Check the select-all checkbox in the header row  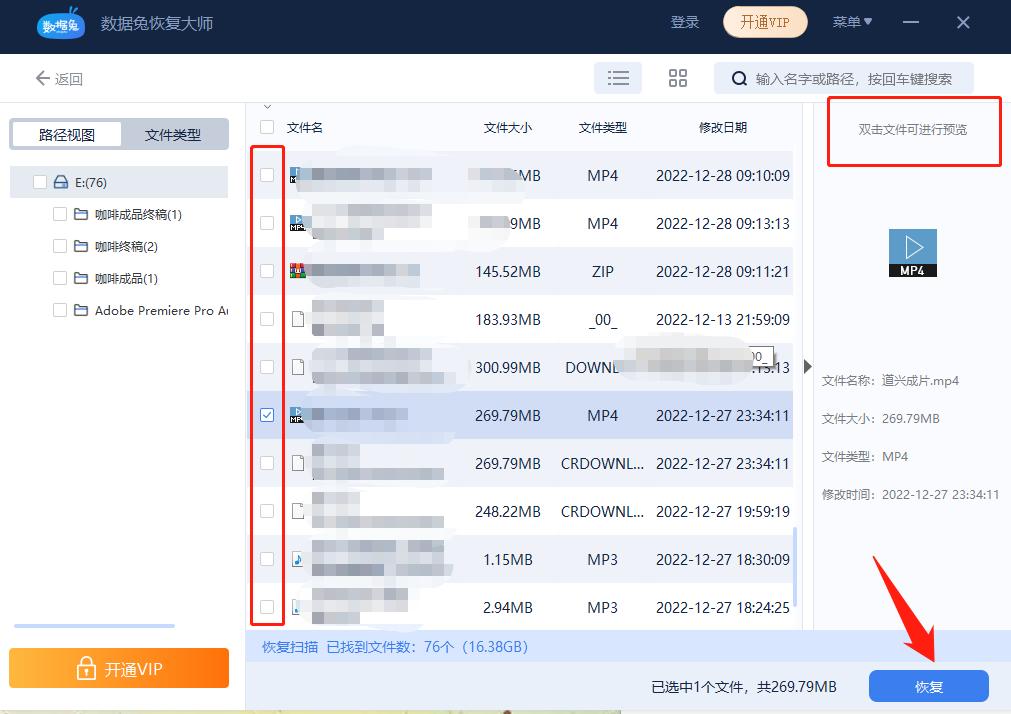tap(266, 127)
